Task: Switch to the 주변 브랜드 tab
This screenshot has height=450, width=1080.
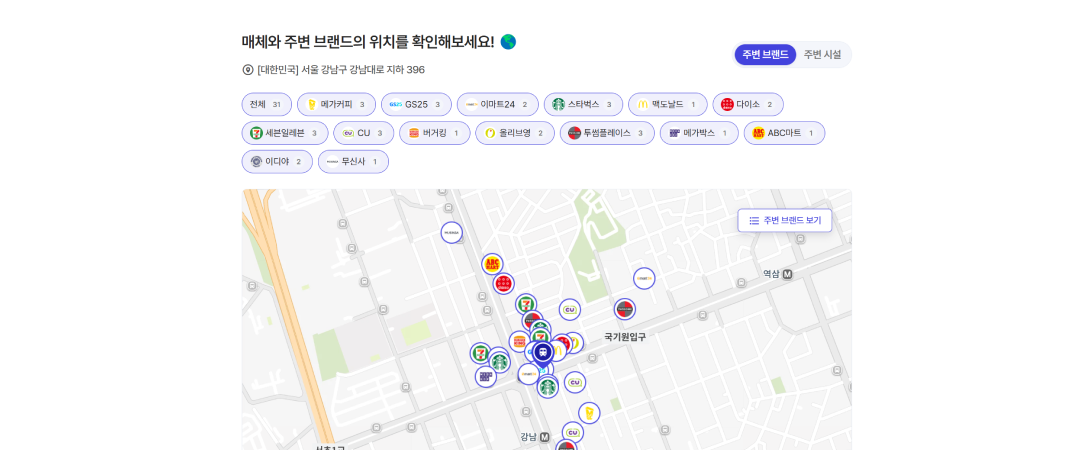Action: click(765, 54)
